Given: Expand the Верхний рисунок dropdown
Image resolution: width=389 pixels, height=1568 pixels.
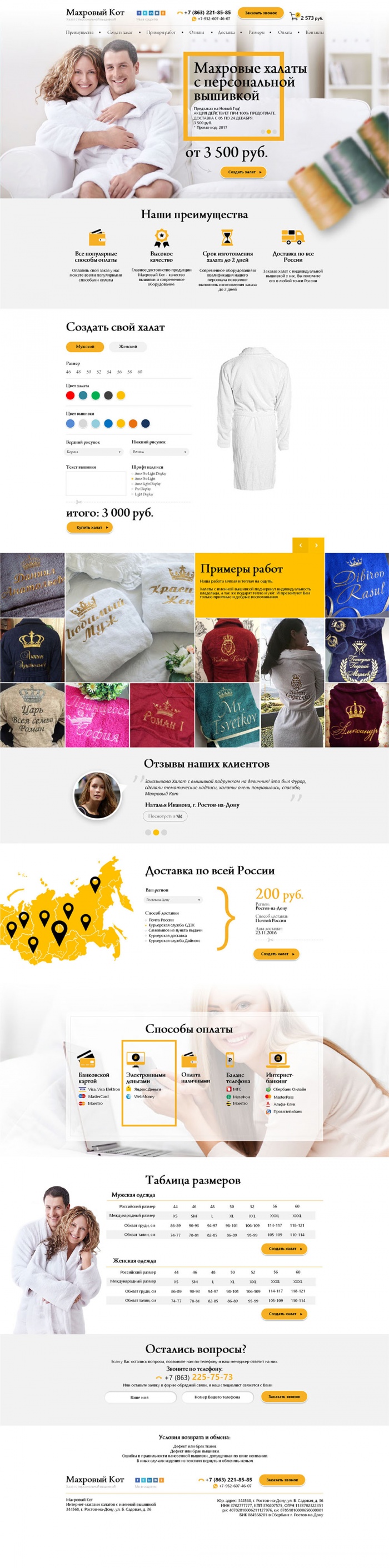Looking at the screenshot, I should (94, 452).
